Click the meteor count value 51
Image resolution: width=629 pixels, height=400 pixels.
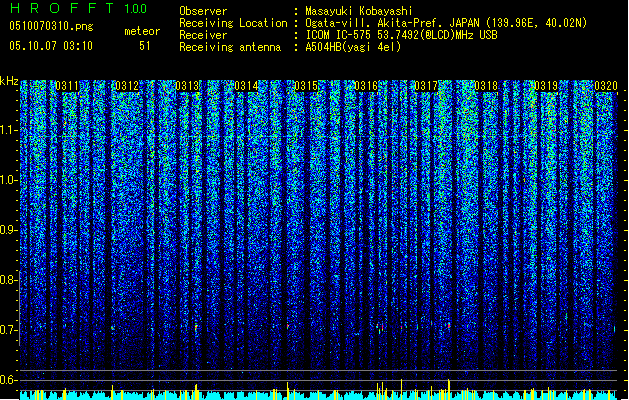pyautogui.click(x=145, y=46)
